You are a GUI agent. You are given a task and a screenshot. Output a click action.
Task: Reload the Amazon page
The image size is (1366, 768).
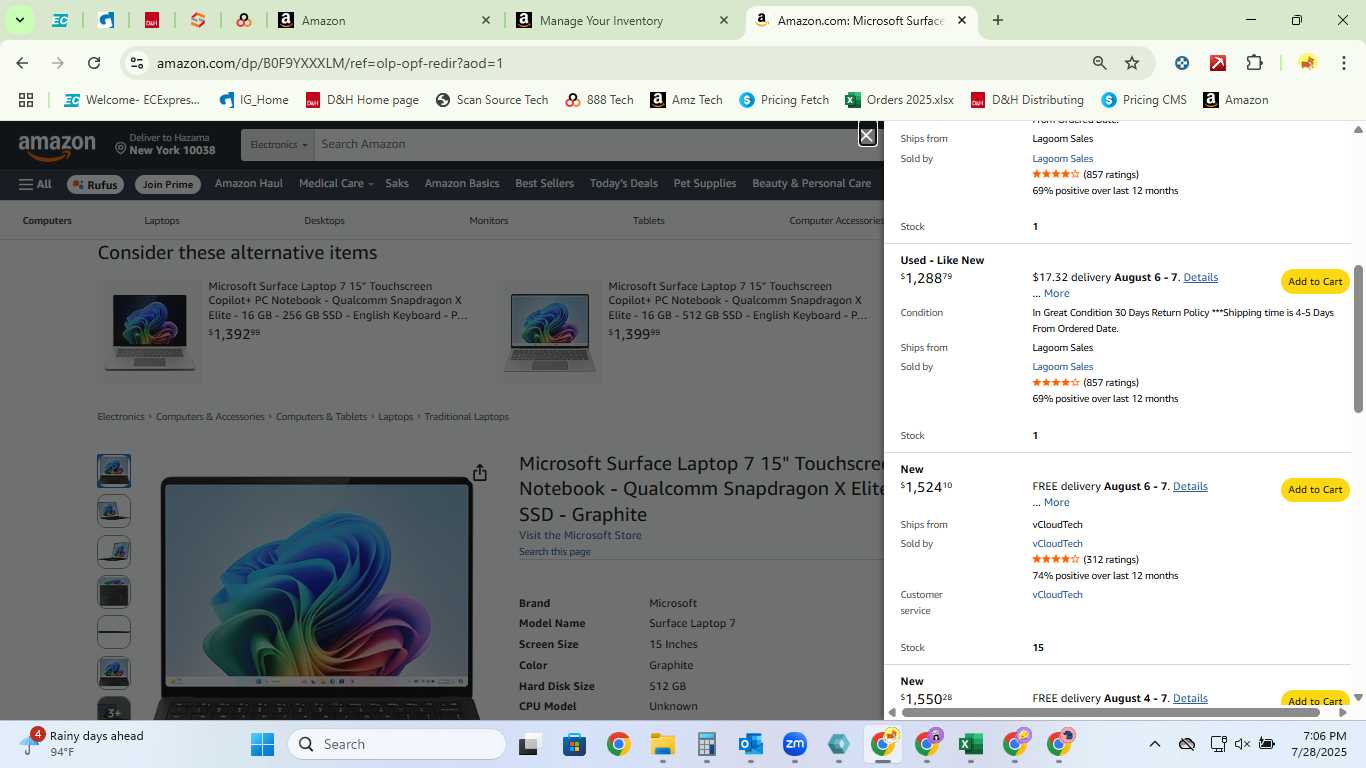[94, 63]
